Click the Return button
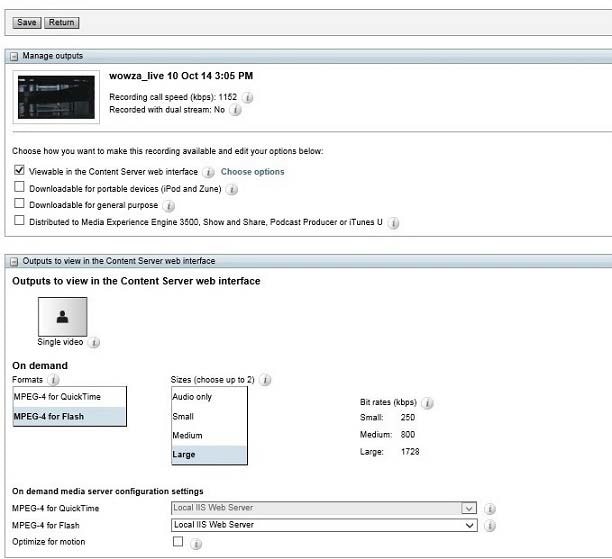Image resolution: width=612 pixels, height=559 pixels. point(62,23)
